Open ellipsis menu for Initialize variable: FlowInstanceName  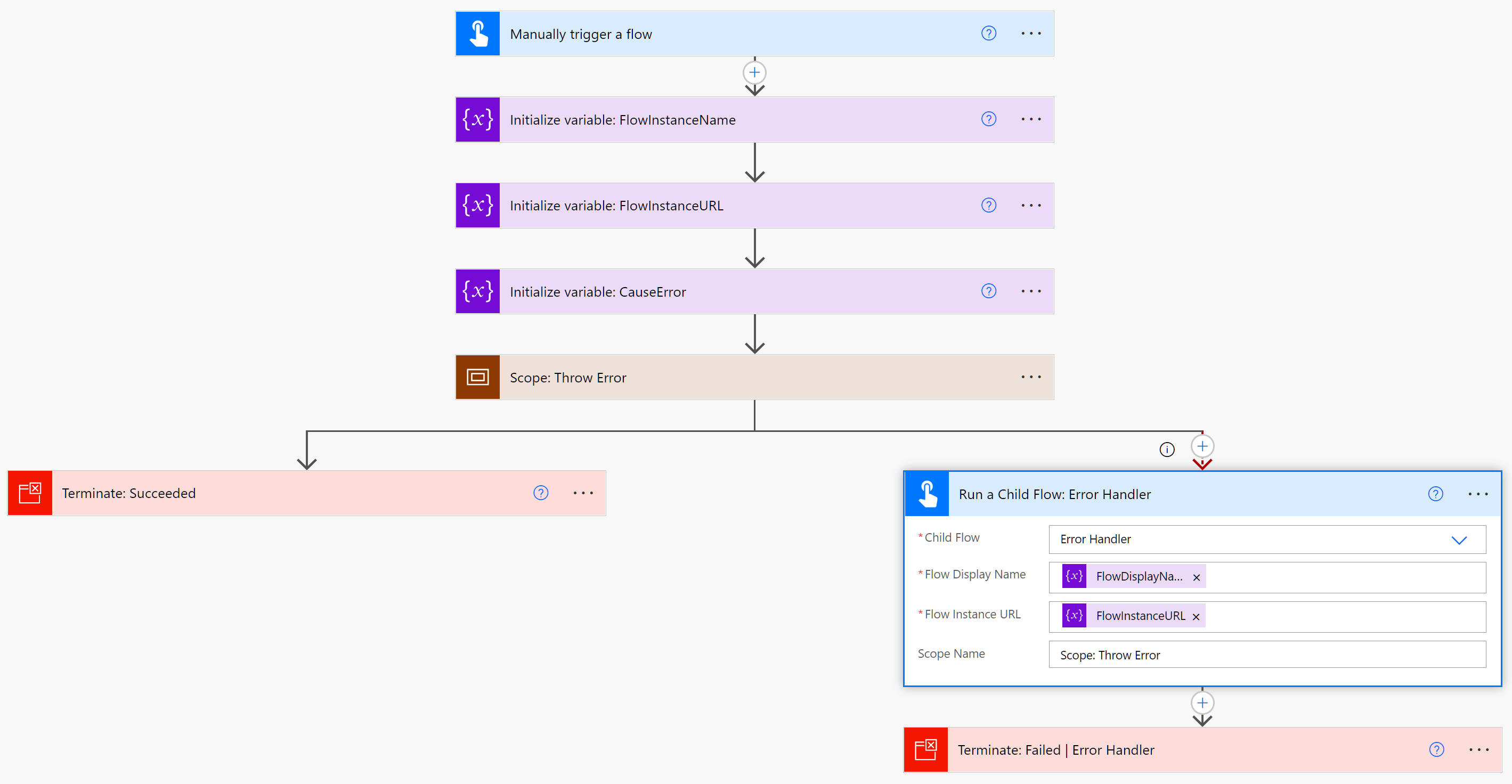click(1031, 119)
